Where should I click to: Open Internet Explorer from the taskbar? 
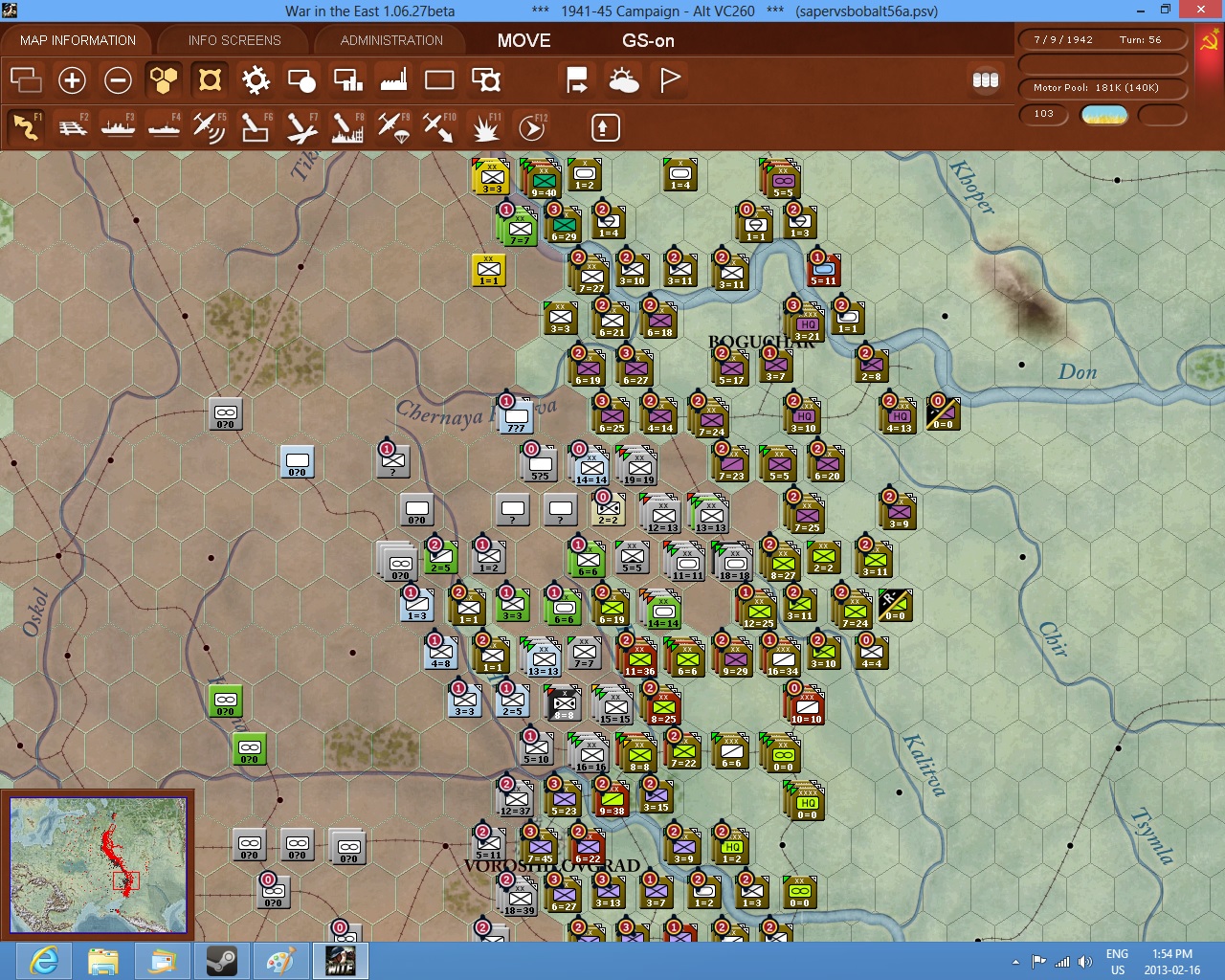(45, 960)
